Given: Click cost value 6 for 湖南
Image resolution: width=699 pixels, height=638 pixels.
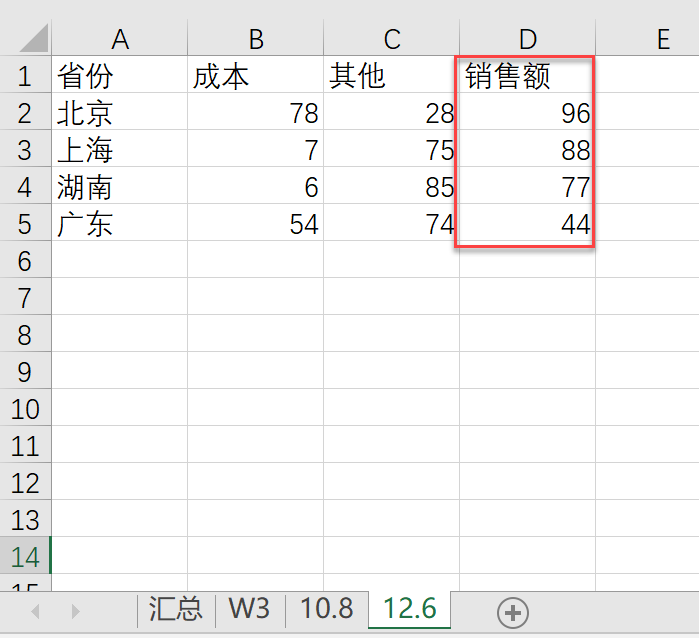Looking at the screenshot, I should coord(255,186).
